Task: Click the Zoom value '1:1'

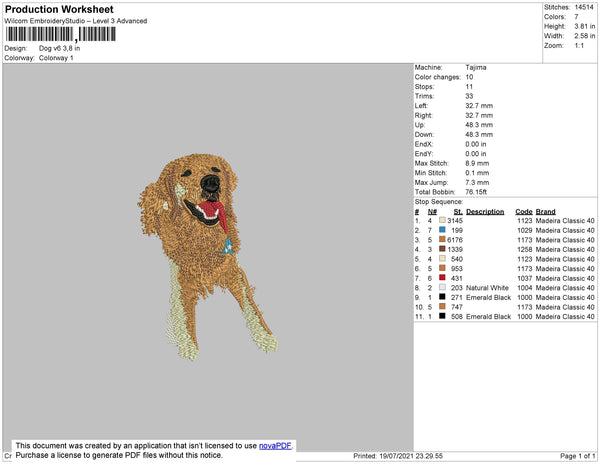Action: (579, 46)
